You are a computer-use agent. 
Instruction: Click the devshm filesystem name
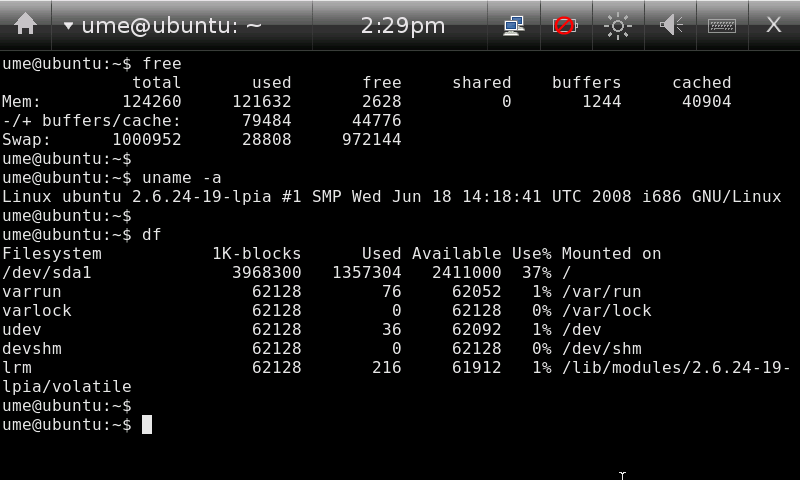click(32, 348)
